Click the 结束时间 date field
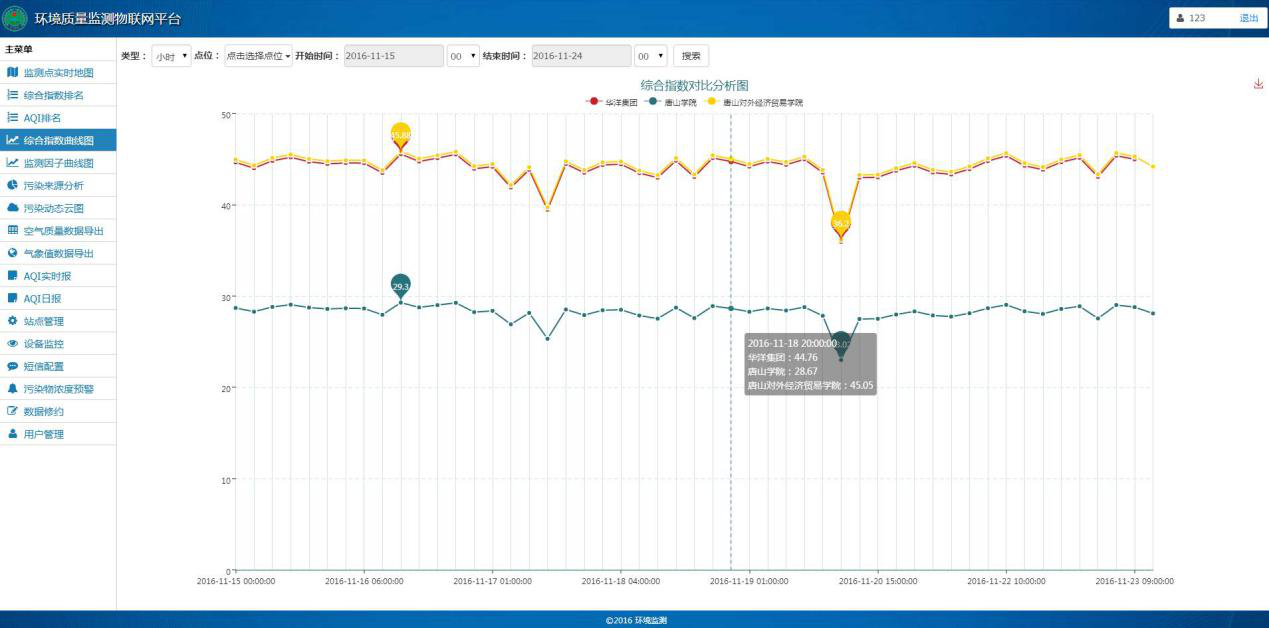 pyautogui.click(x=581, y=56)
